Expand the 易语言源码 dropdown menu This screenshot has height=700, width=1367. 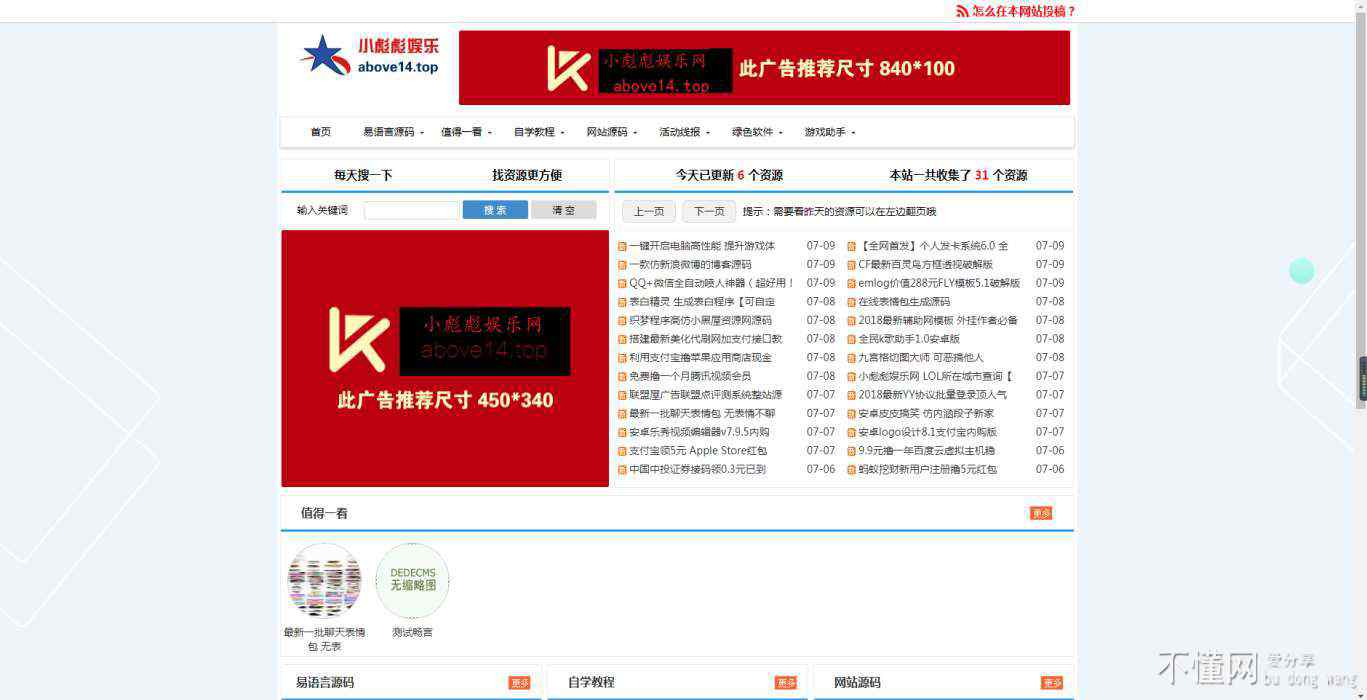393,132
